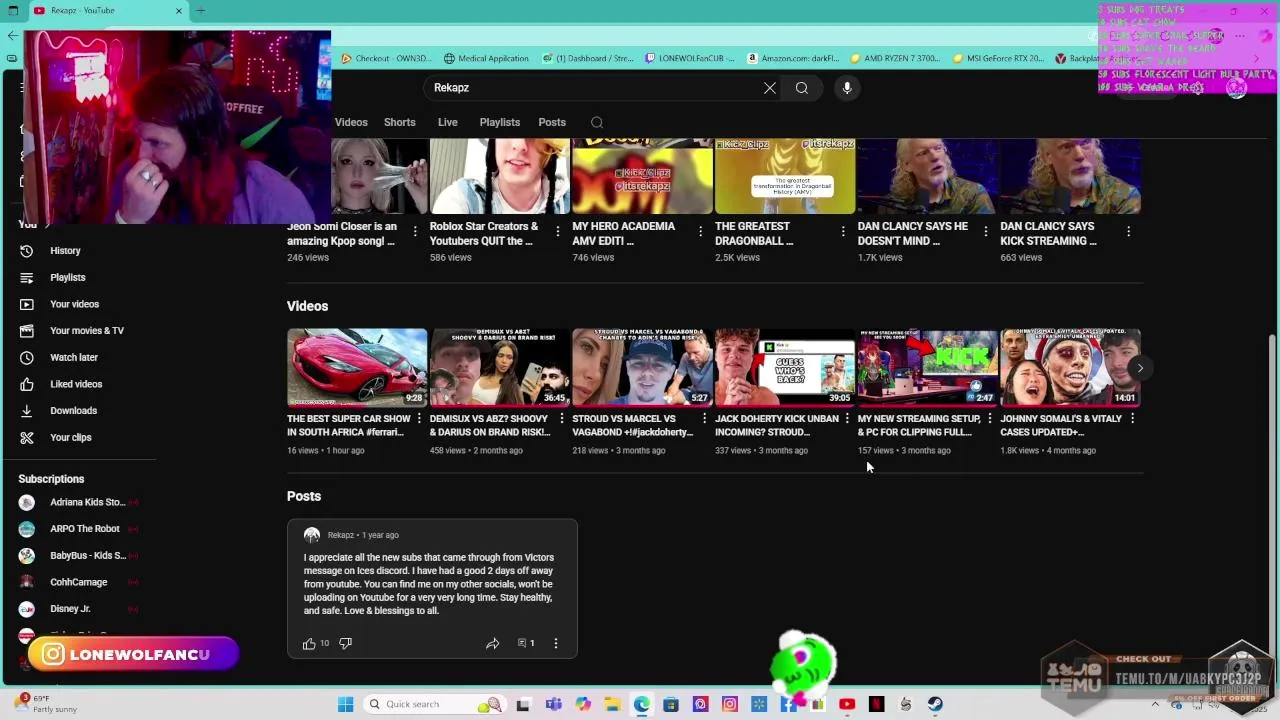Viewport: 1280px width, 720px height.
Task: Click Rekapz avatar on the post
Action: point(312,535)
